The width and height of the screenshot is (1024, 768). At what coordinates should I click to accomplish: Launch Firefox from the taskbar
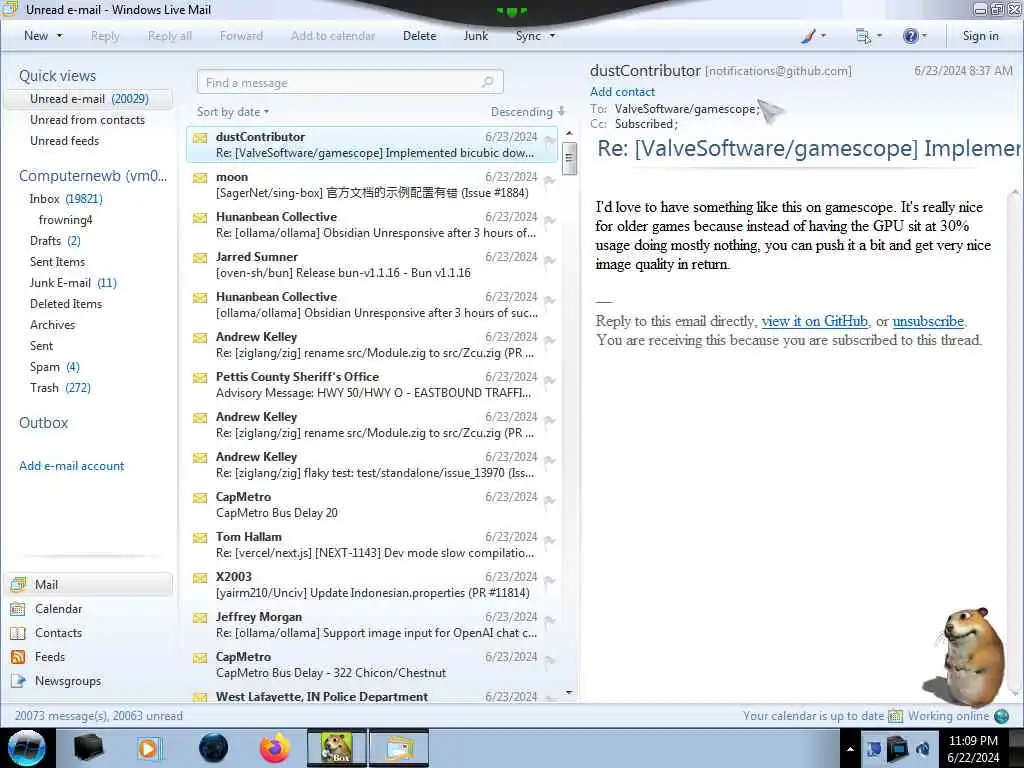click(275, 748)
